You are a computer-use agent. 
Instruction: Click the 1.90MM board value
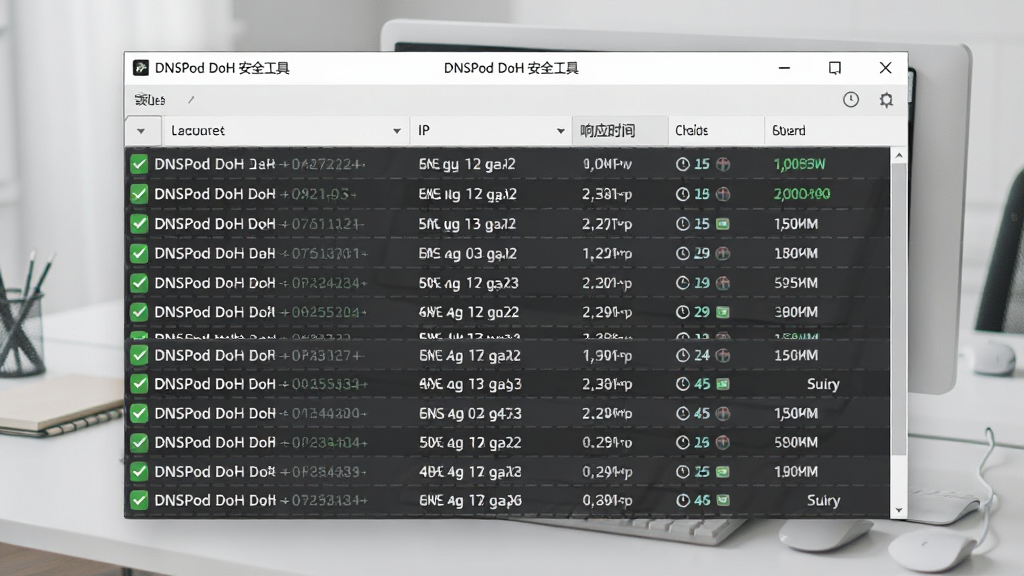795,472
